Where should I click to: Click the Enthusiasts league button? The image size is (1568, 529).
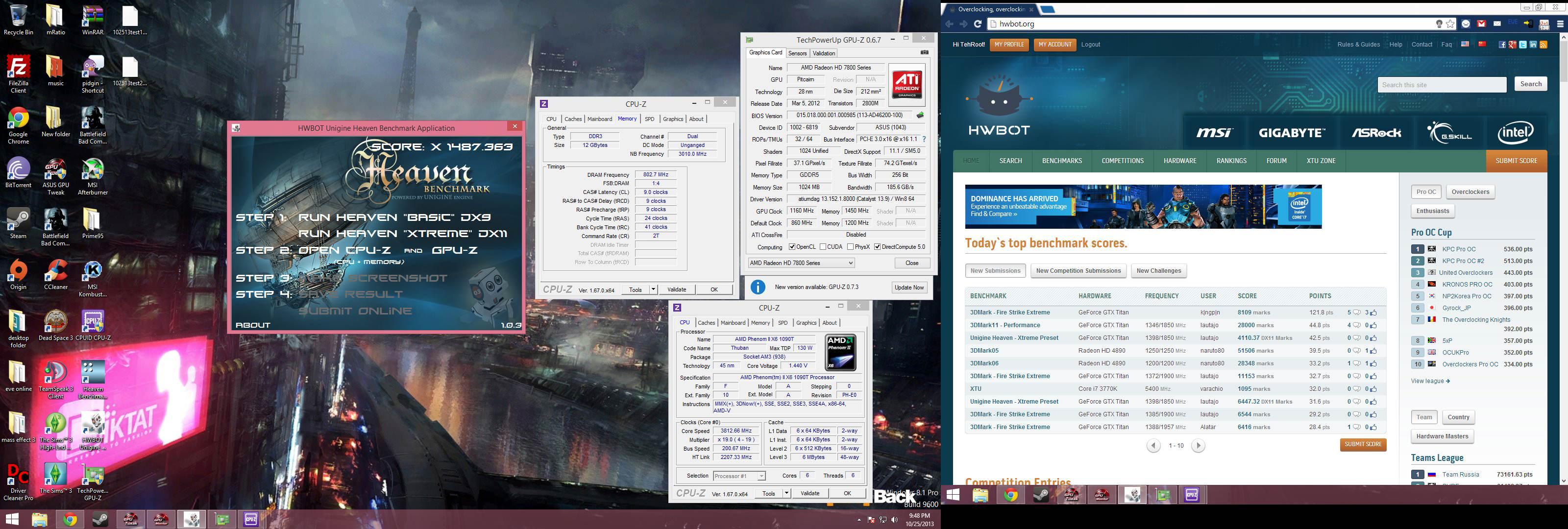pos(1432,211)
